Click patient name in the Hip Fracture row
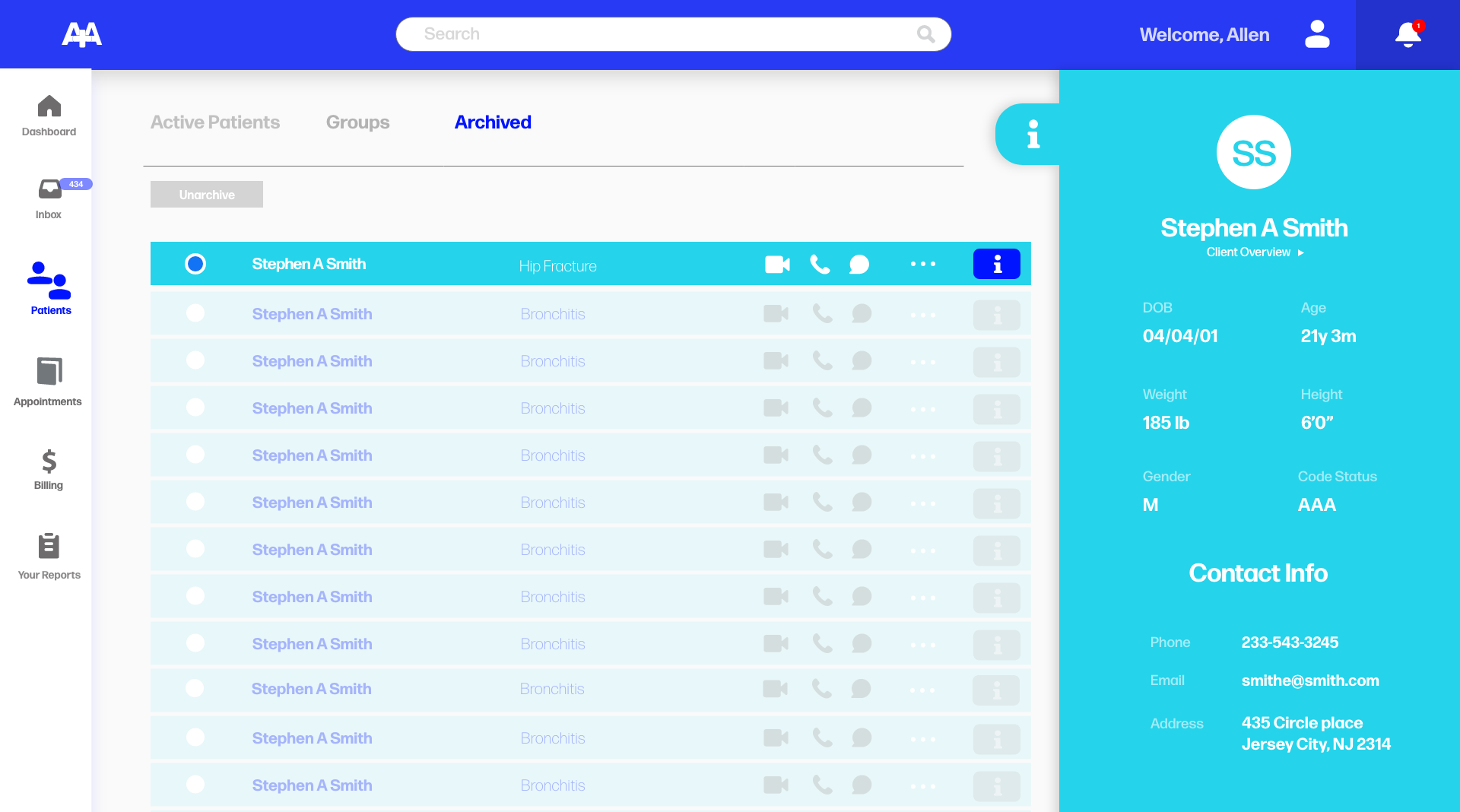The height and width of the screenshot is (812, 1460). point(309,264)
